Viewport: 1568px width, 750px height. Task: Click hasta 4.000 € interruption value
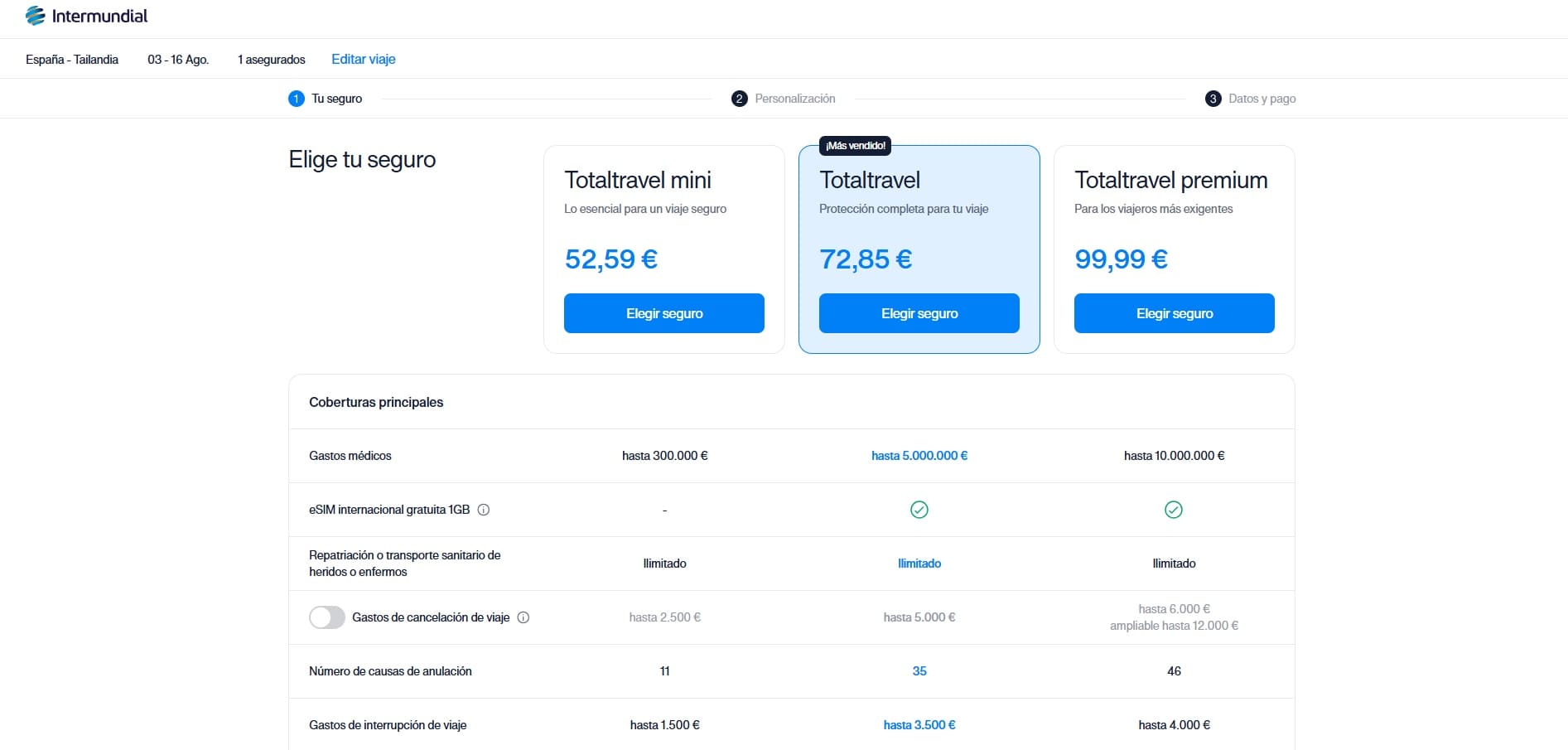[1175, 725]
